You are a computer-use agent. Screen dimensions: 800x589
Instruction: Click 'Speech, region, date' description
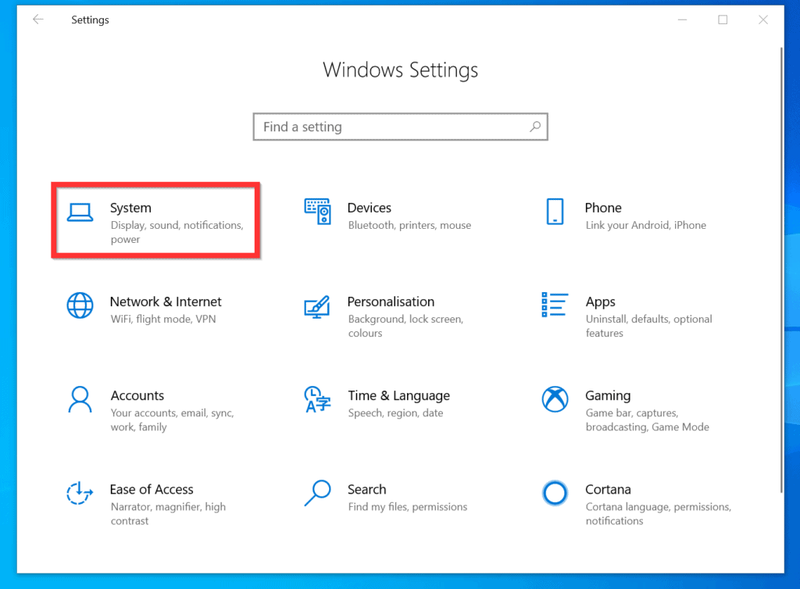click(395, 413)
